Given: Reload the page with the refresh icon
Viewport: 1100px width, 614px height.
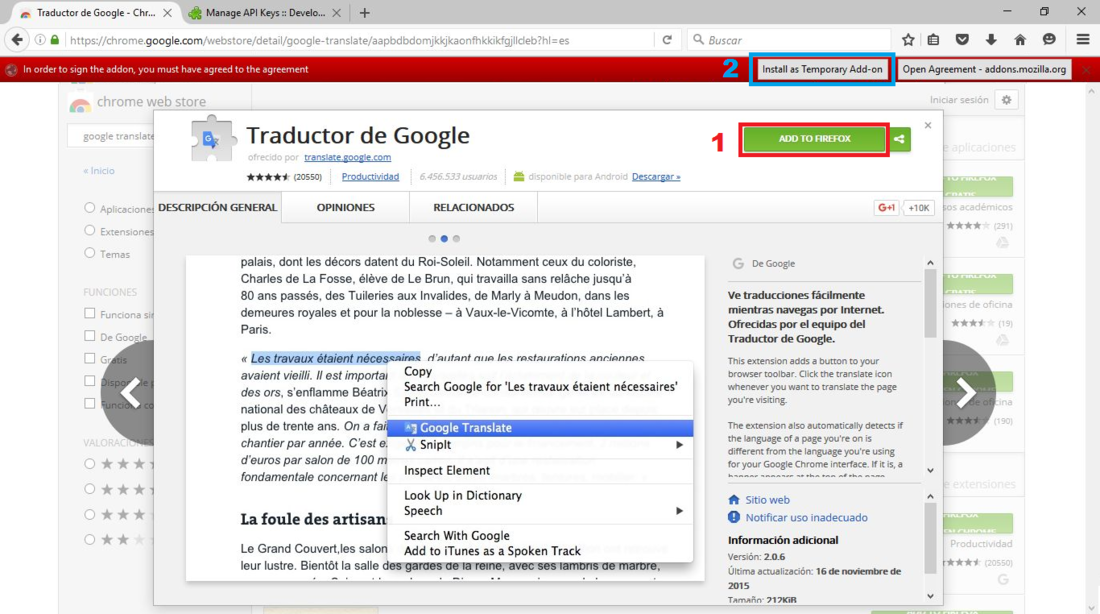Looking at the screenshot, I should [667, 40].
